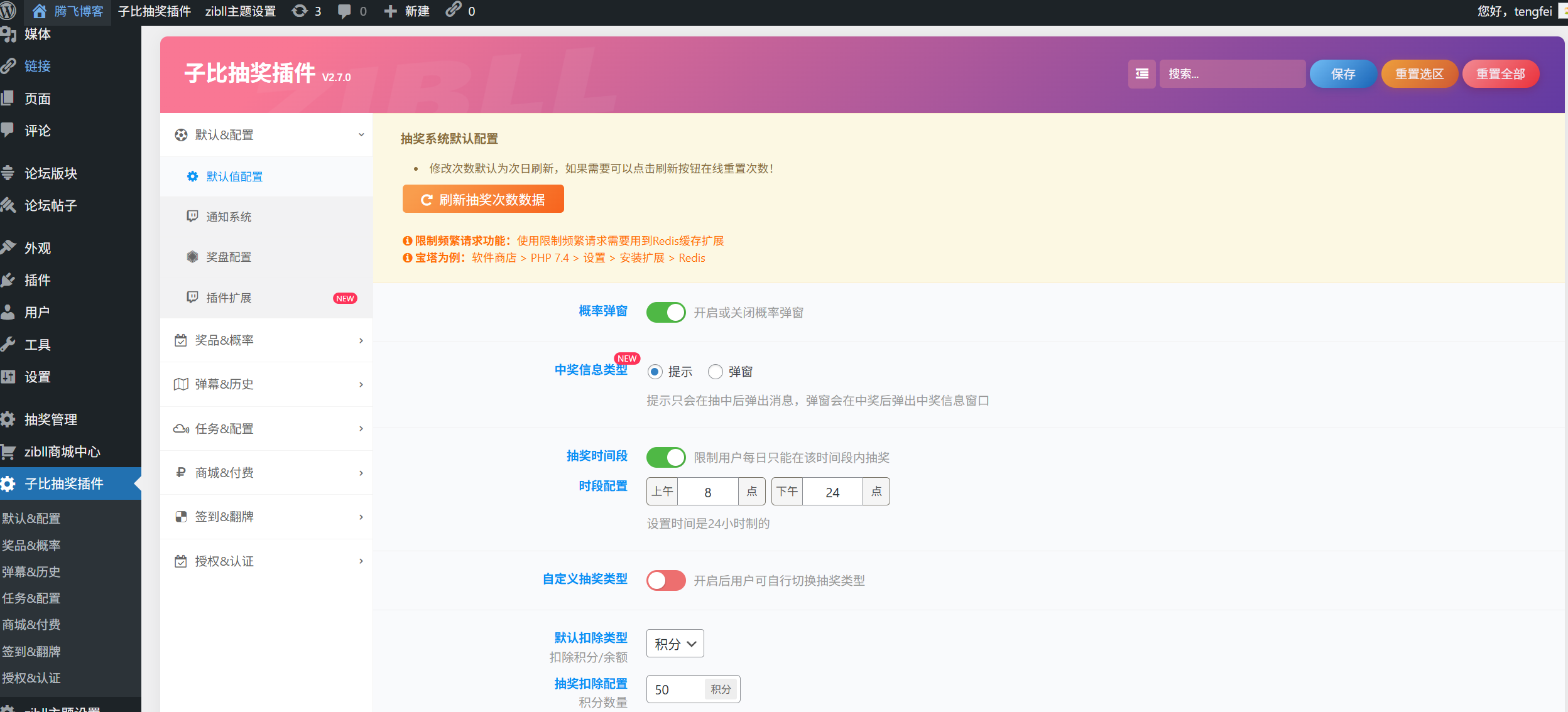Open the WordPress updates refresh icon

300,11
